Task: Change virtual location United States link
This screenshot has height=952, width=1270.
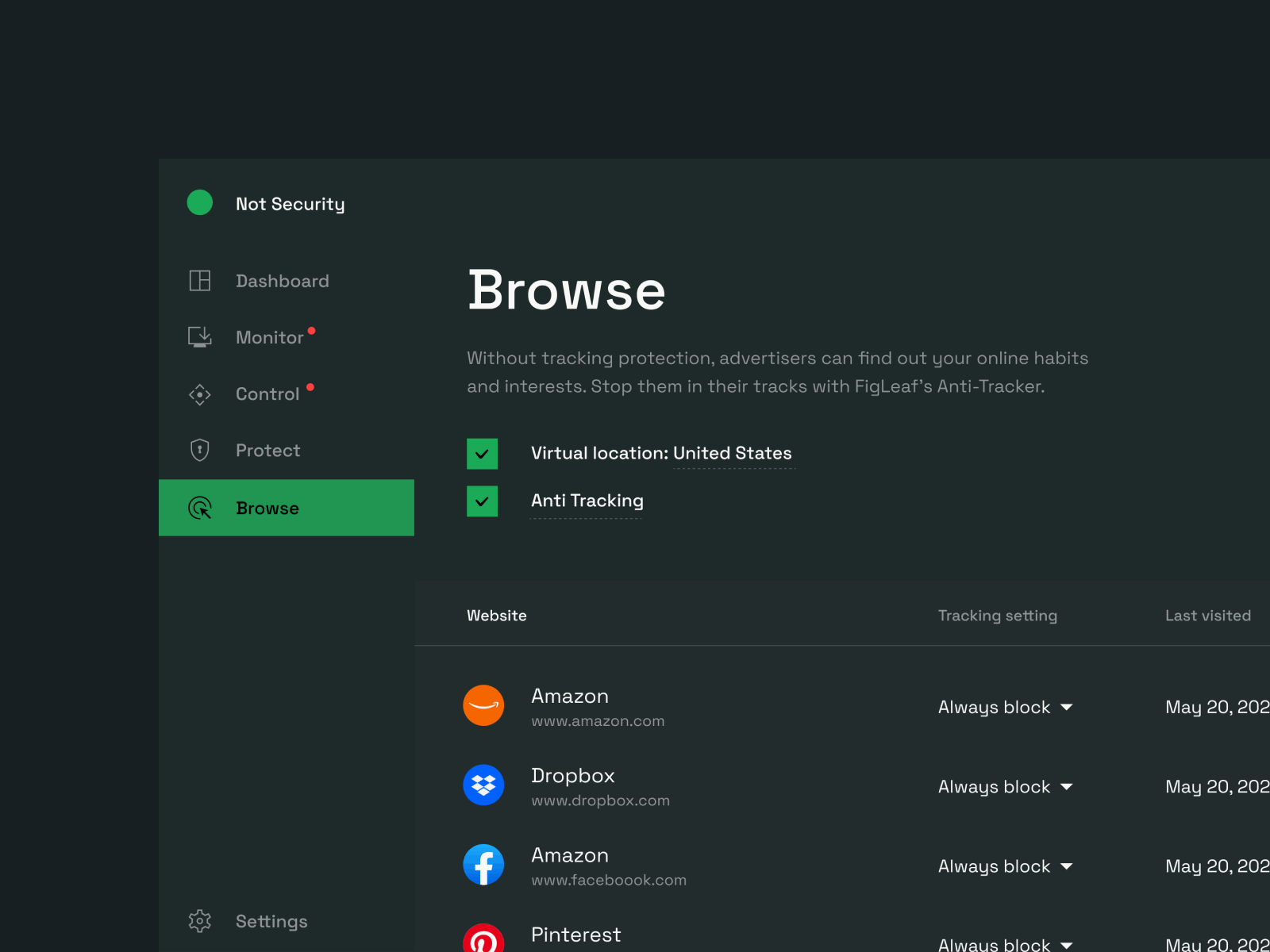Action: pyautogui.click(x=732, y=453)
